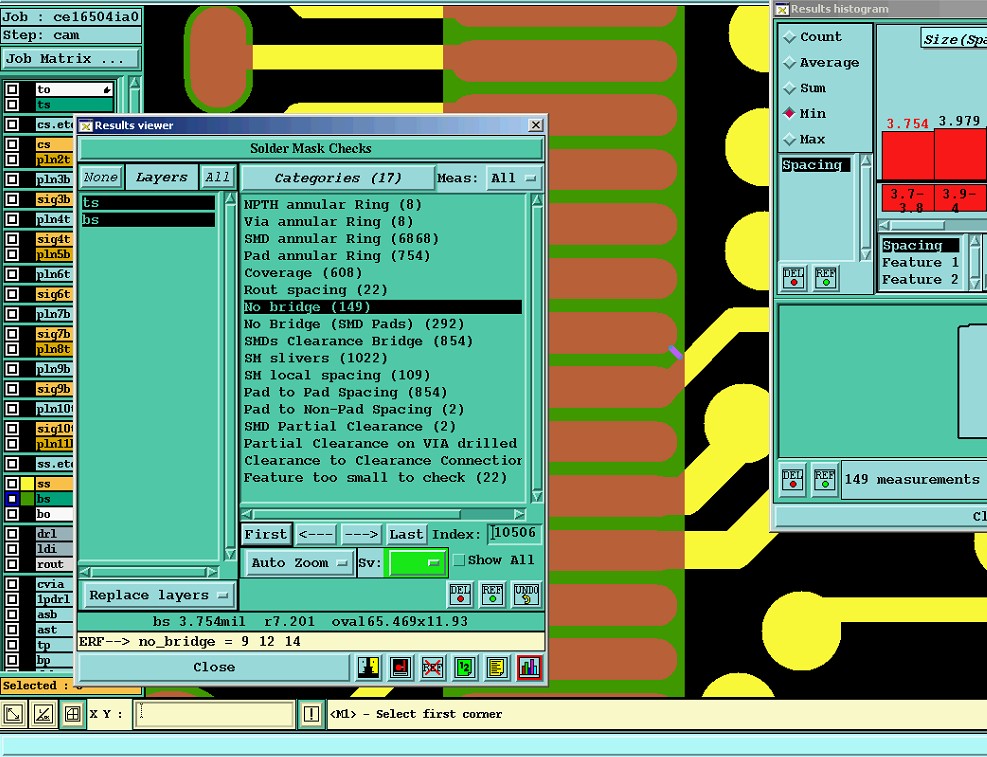987x757 pixels.
Task: Click the X Y coordinate input field
Action: [214, 714]
